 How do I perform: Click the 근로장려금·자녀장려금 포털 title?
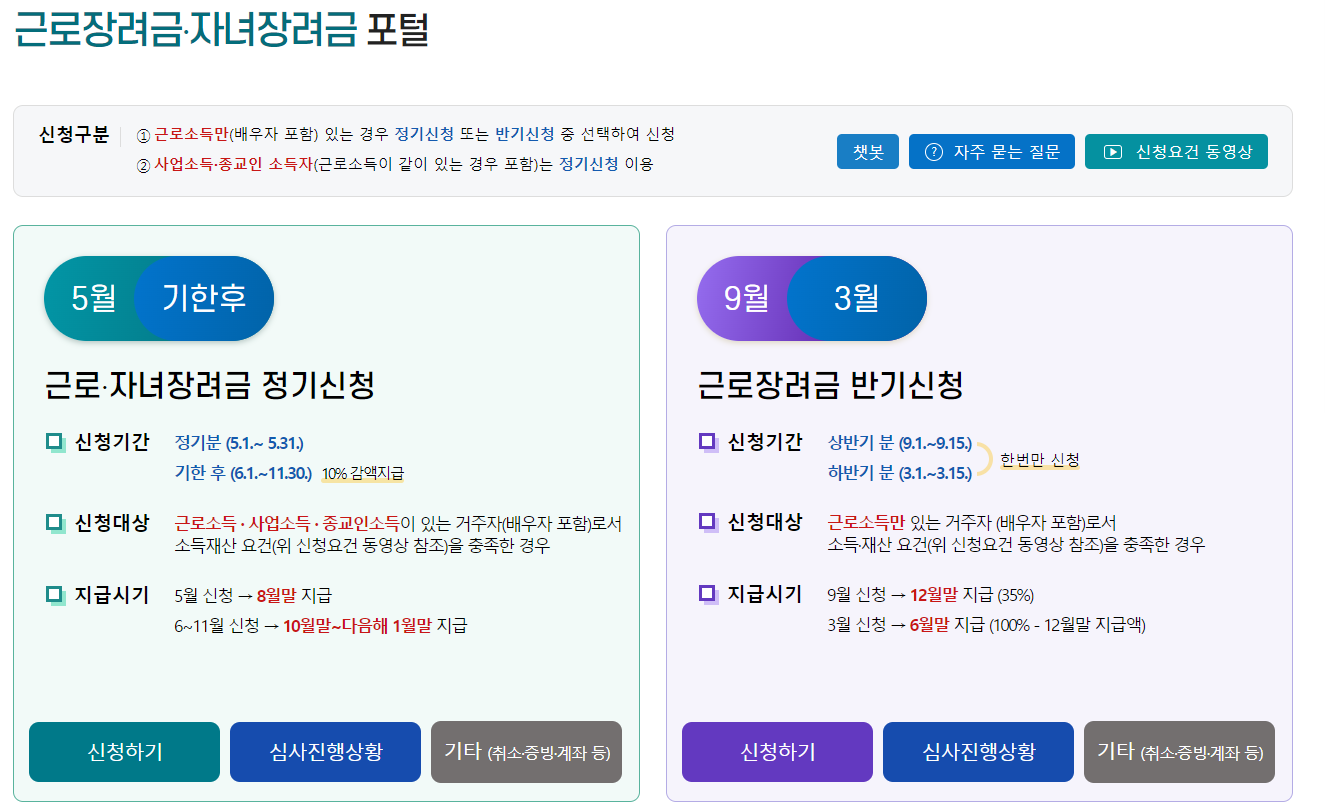click(x=221, y=29)
